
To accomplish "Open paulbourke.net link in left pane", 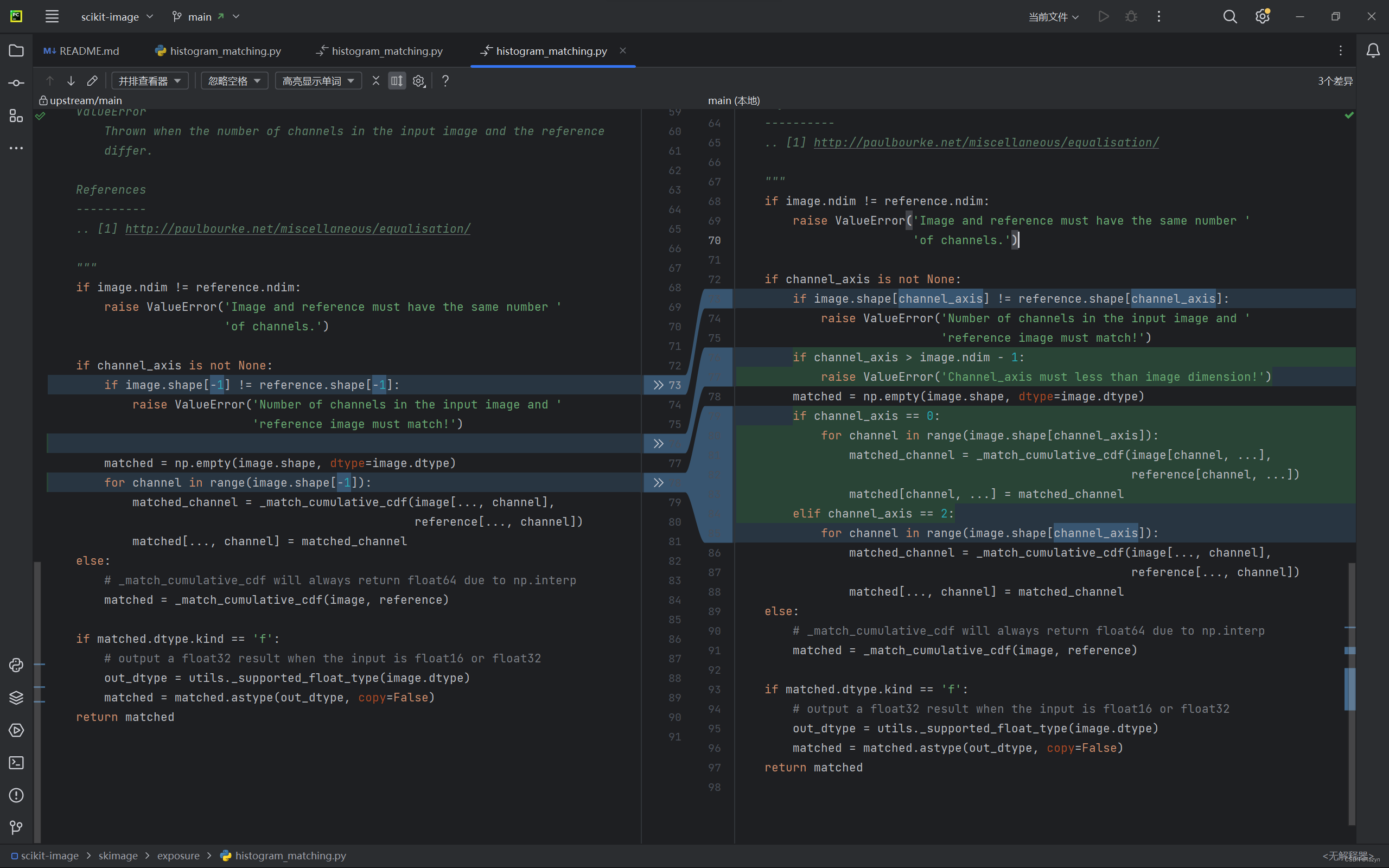I will click(298, 229).
